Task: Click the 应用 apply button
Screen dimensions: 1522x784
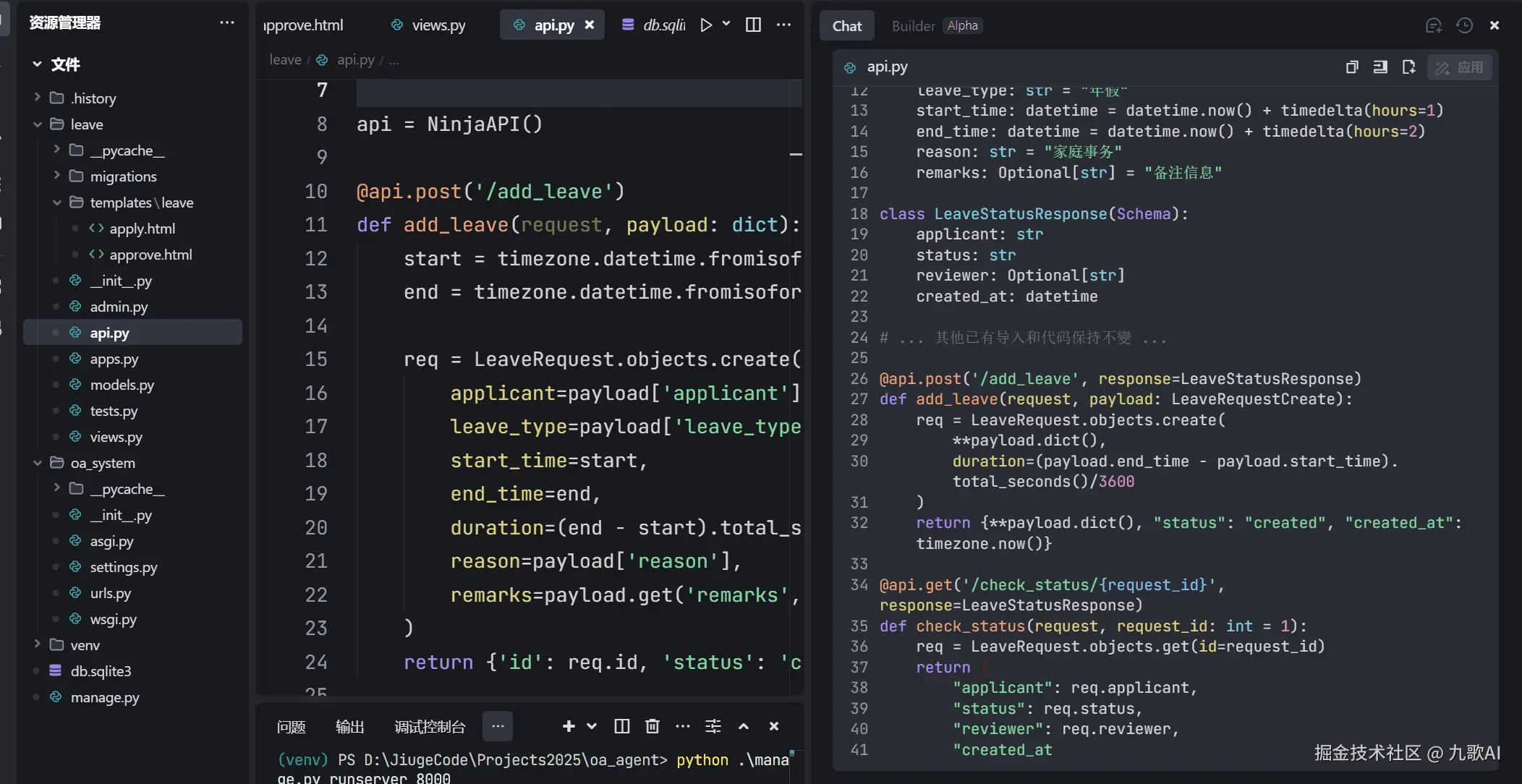Action: tap(1460, 67)
